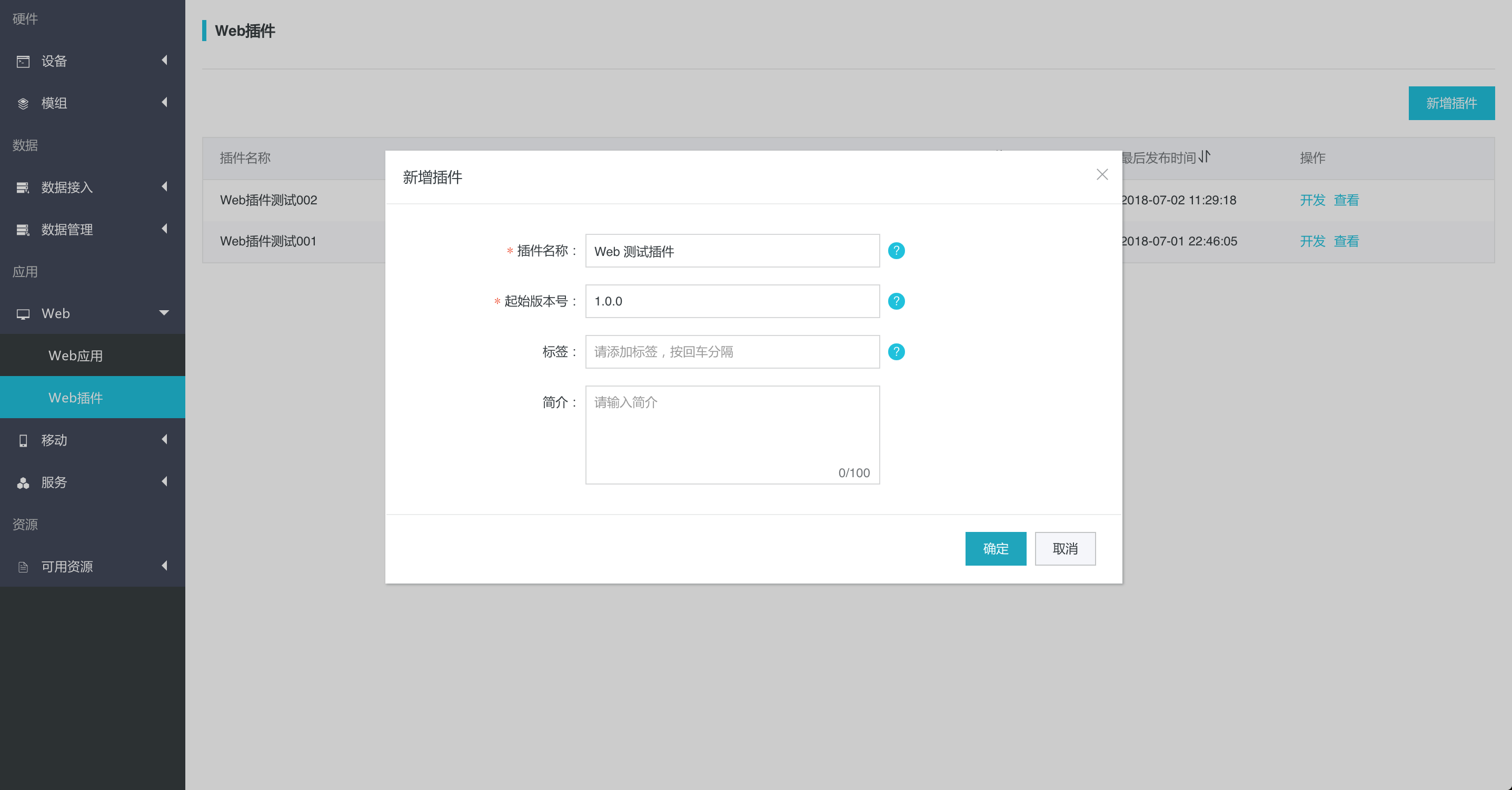
Task: Click the 数据管理 icon in sidebar
Action: click(x=23, y=230)
